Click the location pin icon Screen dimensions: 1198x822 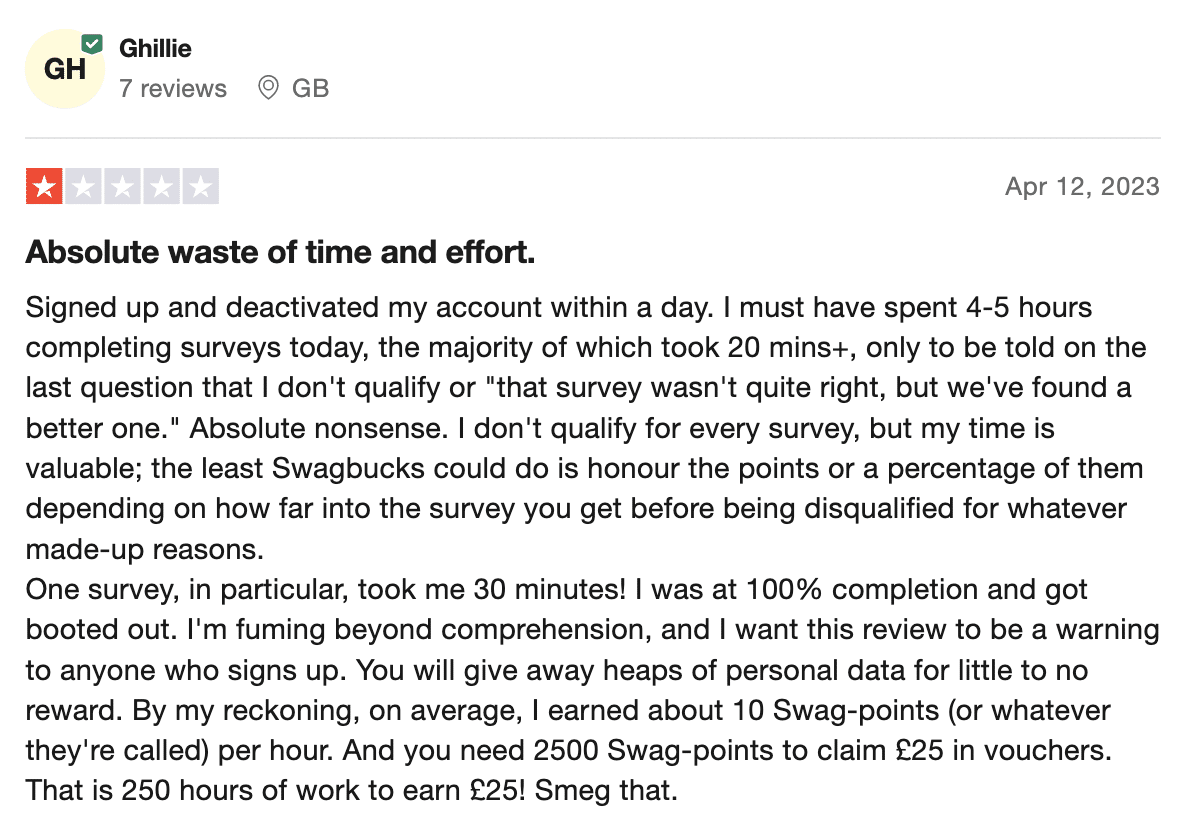pyautogui.click(x=268, y=88)
